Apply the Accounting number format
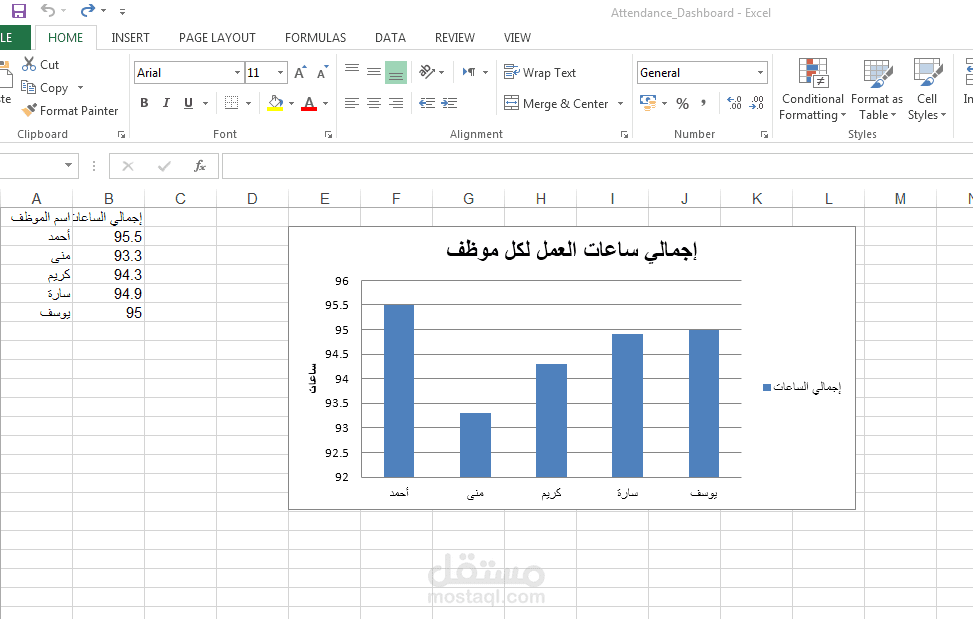 tap(648, 103)
